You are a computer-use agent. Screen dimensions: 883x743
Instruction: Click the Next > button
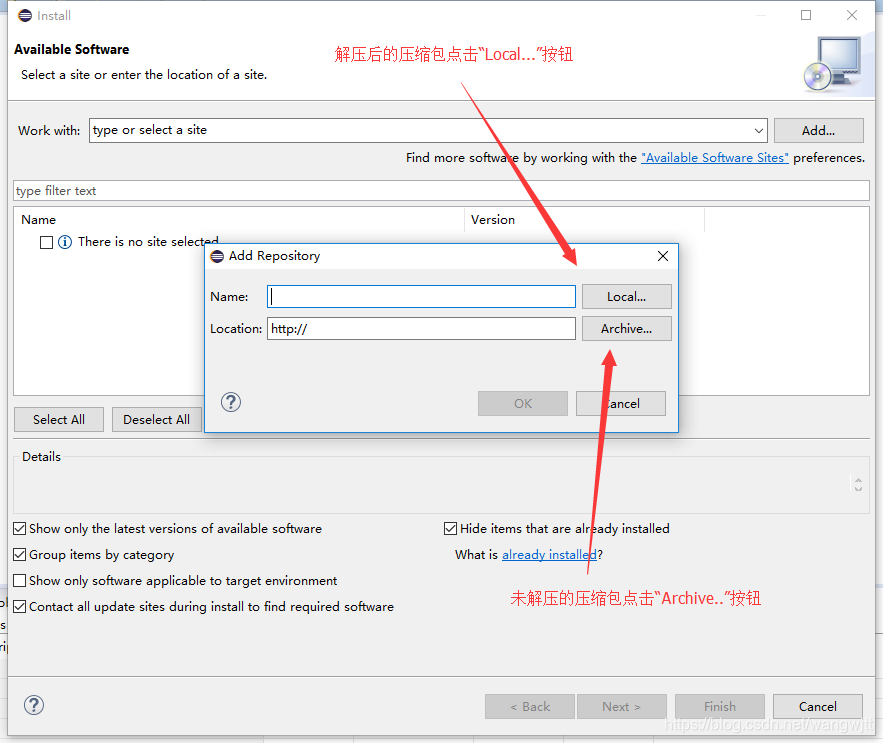pos(622,706)
